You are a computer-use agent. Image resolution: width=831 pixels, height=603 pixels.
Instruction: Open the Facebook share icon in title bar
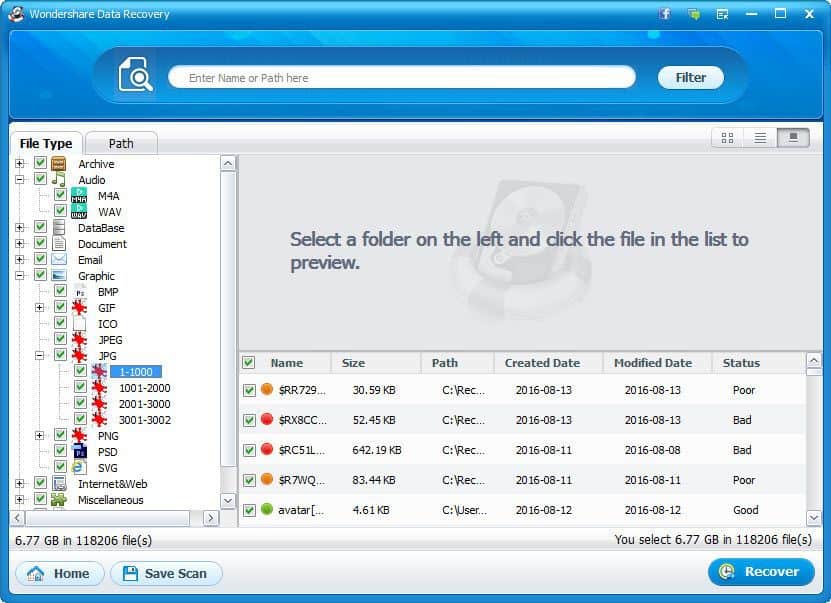(x=665, y=14)
